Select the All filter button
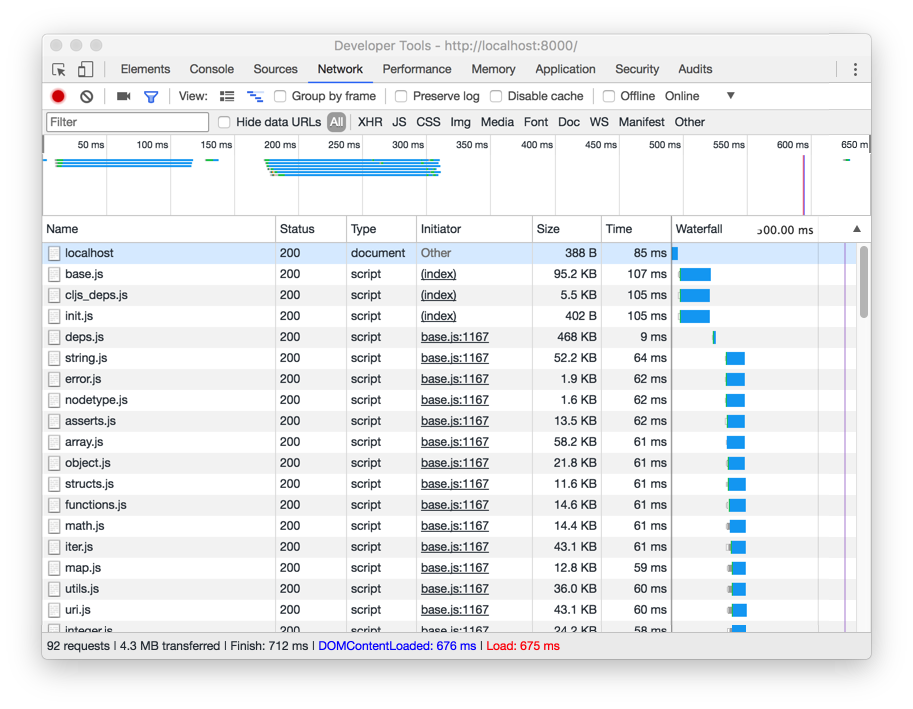This screenshot has height=709, width=913. [x=337, y=122]
